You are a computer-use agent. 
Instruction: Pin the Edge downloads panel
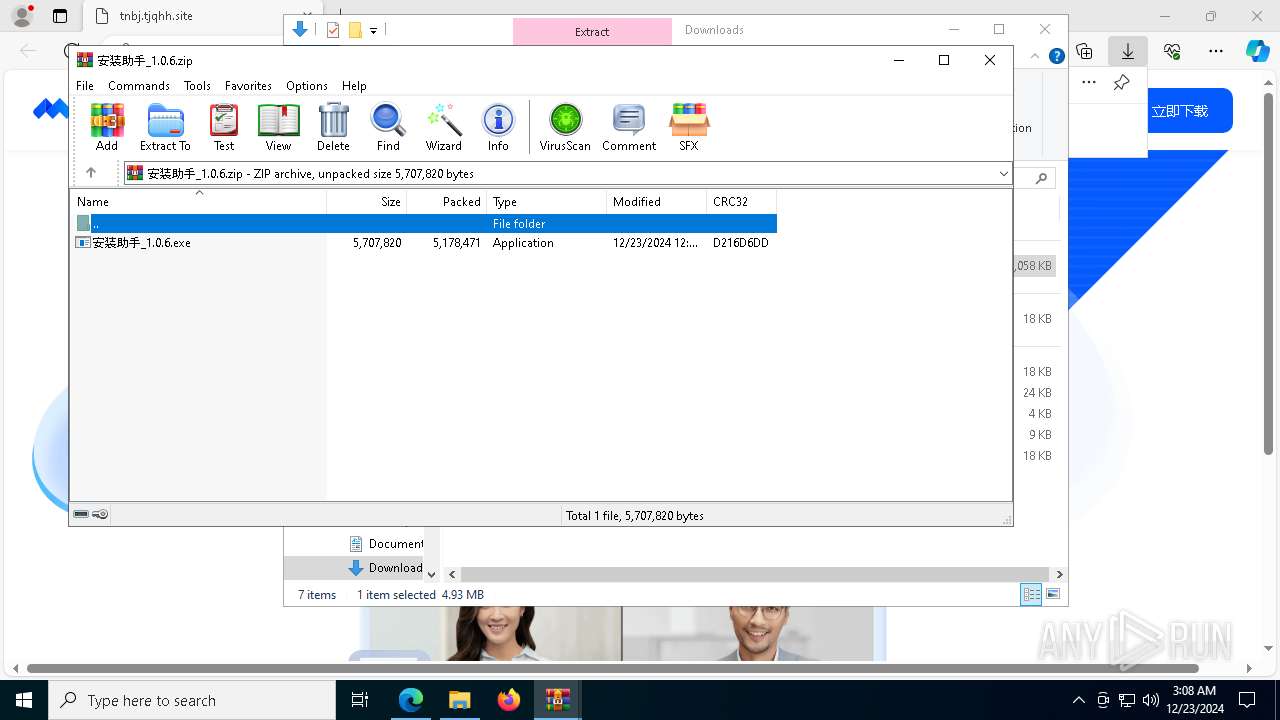[x=1122, y=82]
